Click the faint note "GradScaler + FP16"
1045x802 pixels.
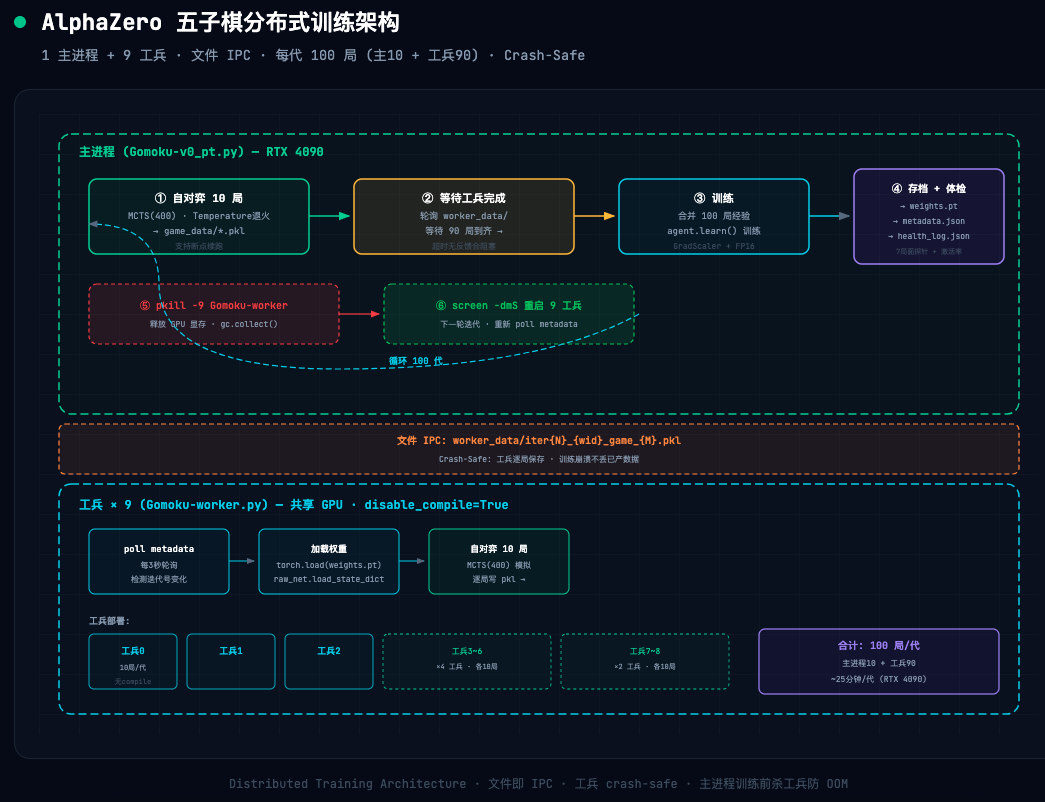(713, 246)
